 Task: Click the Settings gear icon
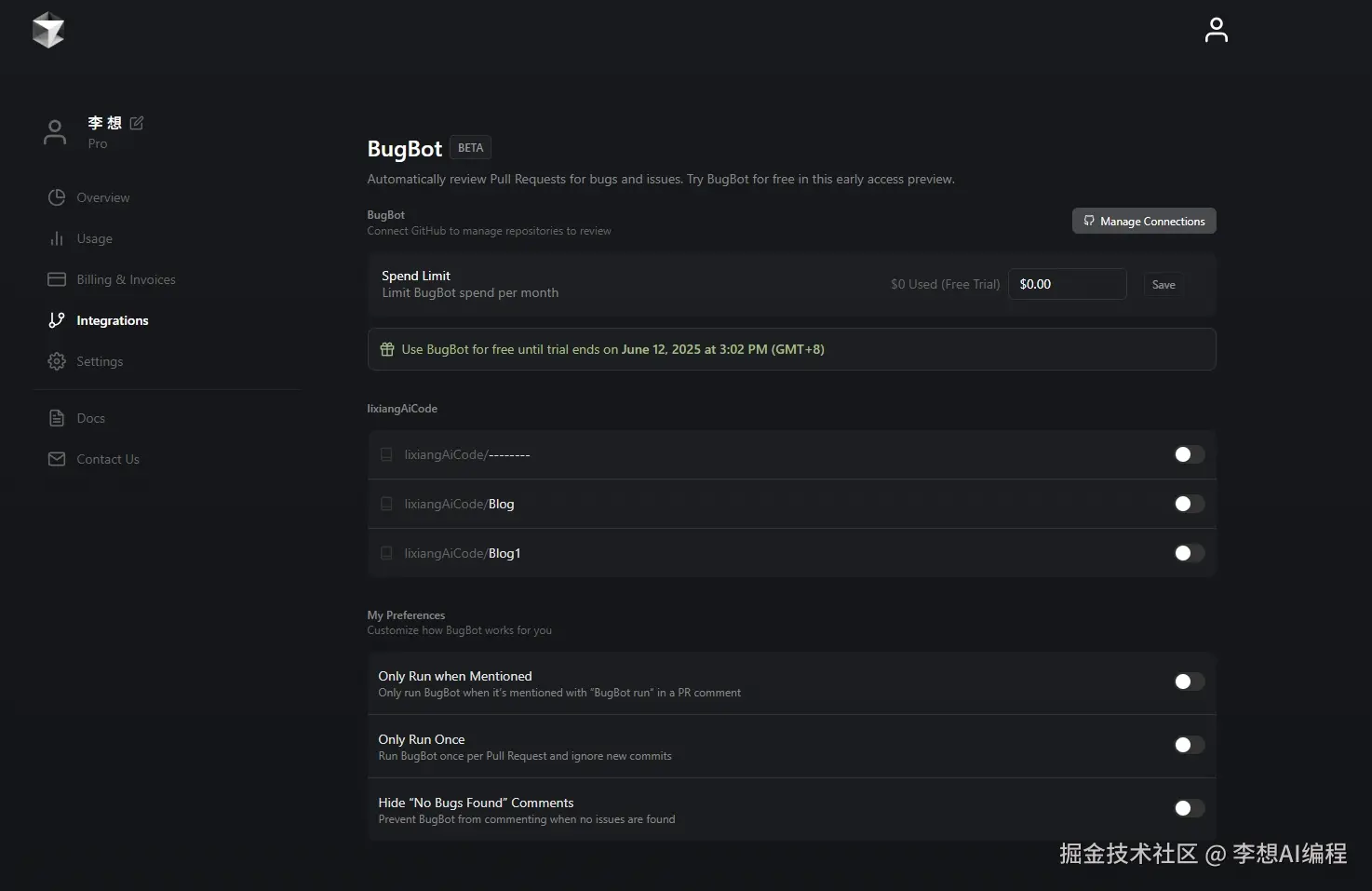pos(57,361)
